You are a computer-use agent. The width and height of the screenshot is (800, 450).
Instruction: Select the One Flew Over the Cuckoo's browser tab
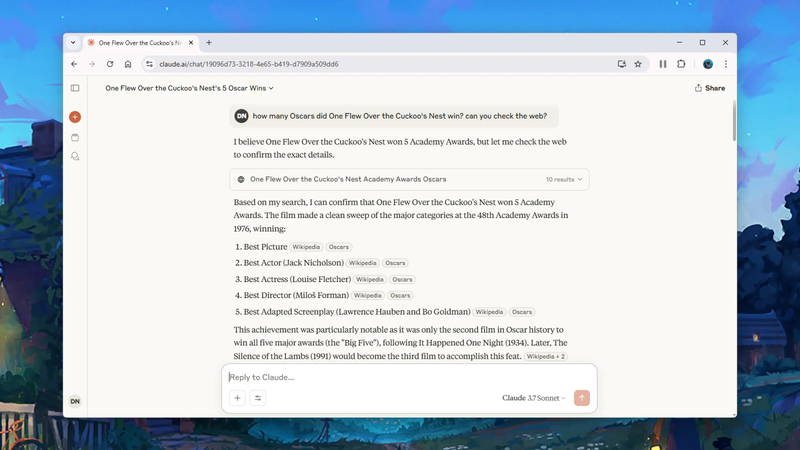point(138,43)
